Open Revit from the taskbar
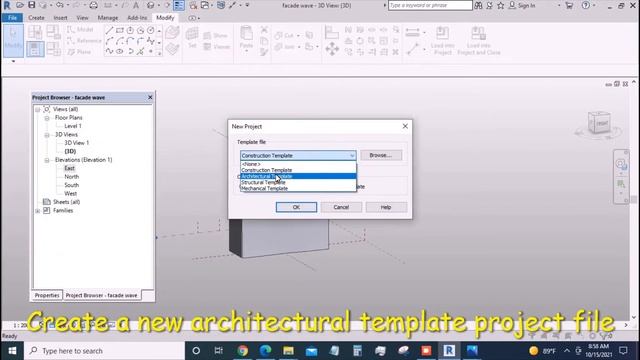The image size is (640, 360). (x=449, y=351)
